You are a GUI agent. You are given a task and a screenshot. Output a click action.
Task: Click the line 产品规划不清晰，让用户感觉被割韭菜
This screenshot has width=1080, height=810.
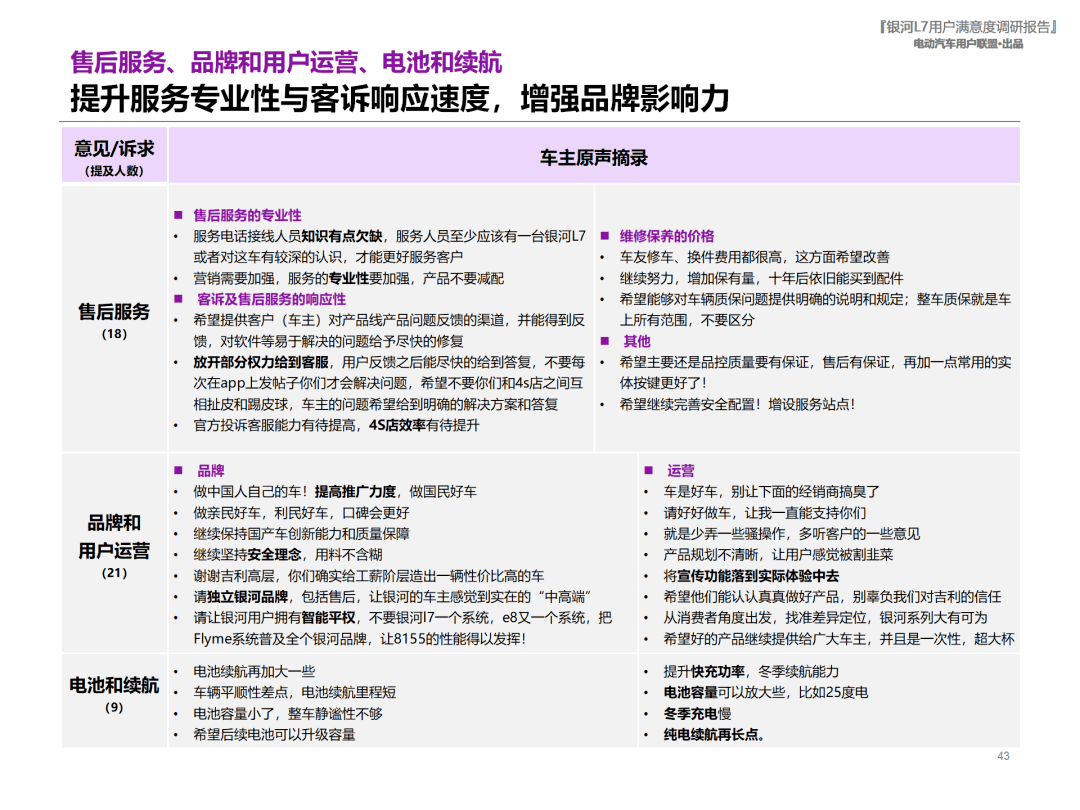[x=778, y=555]
